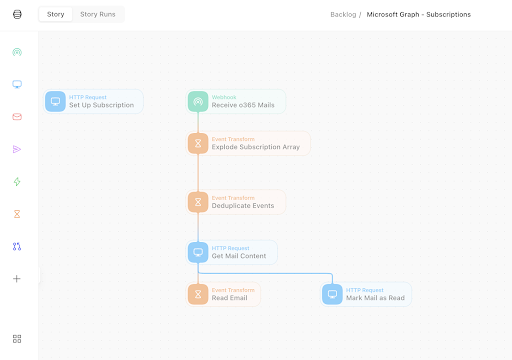This screenshot has height=360, width=512.
Task: Open the Backlog breadcrumb link
Action: [x=343, y=15]
